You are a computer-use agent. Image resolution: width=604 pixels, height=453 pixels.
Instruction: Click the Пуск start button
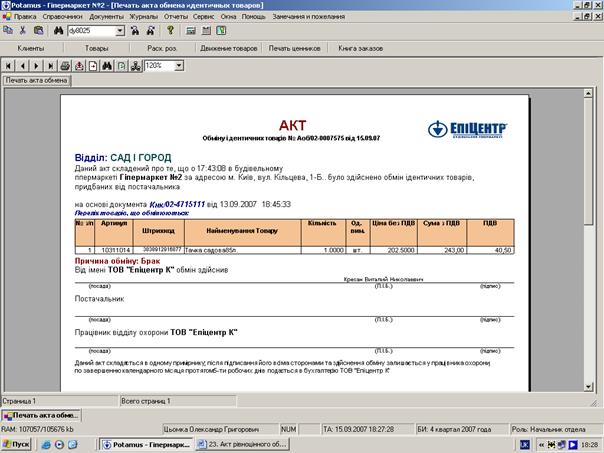click(x=16, y=445)
